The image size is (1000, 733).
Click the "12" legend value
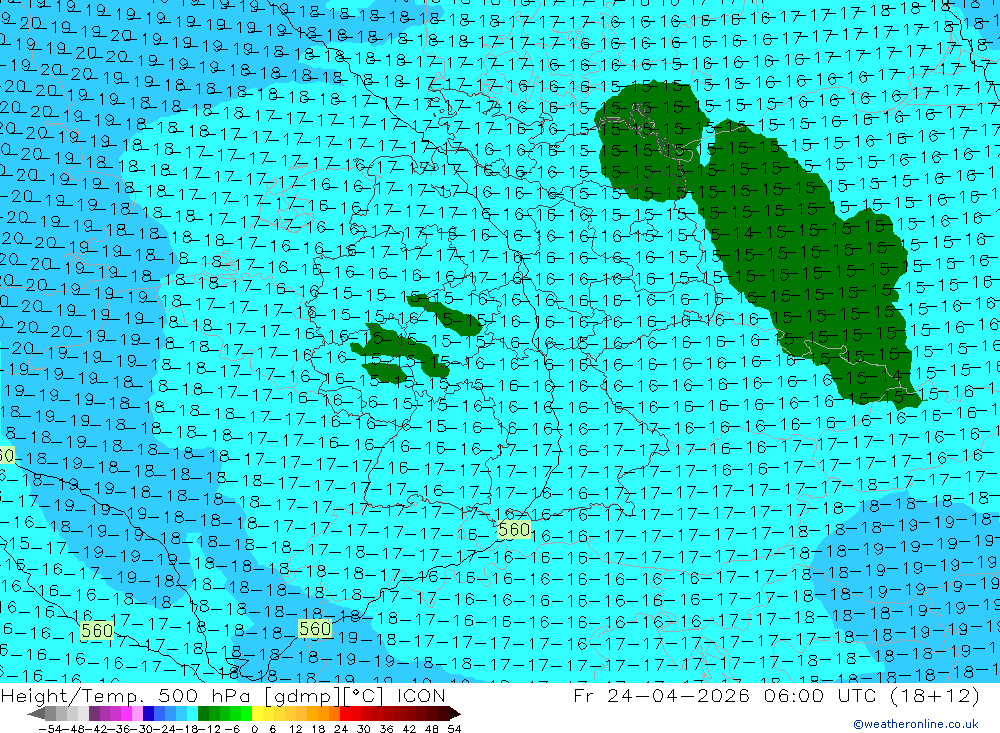296,729
